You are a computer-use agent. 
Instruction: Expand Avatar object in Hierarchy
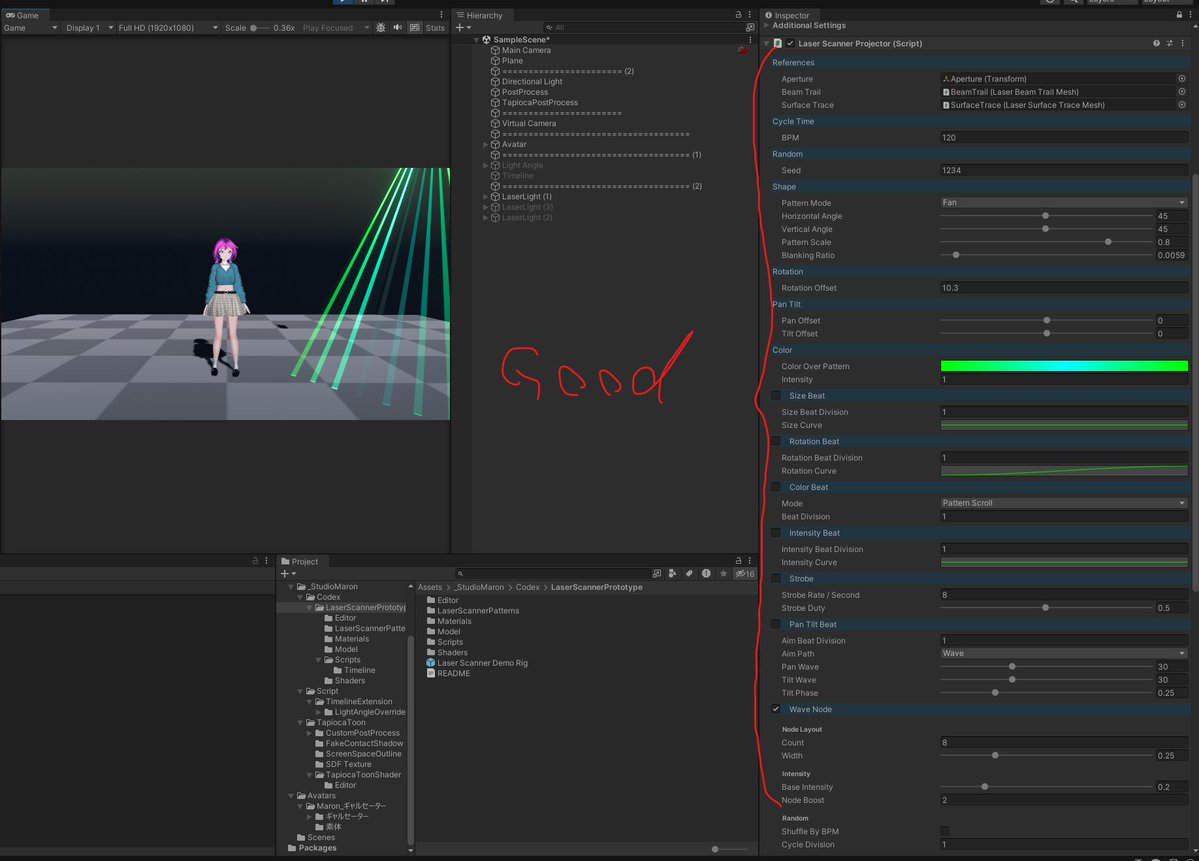click(x=486, y=145)
